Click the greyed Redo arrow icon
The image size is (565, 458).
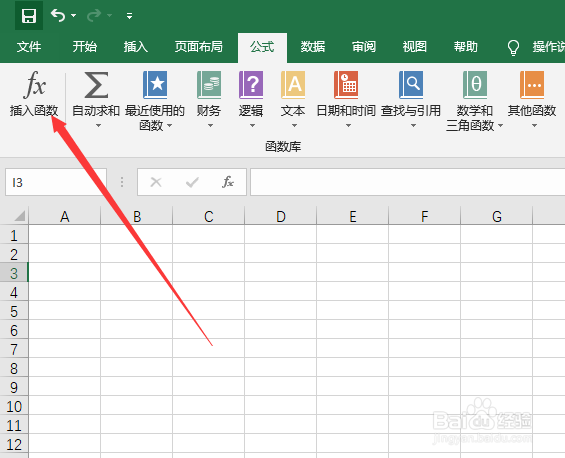click(94, 15)
